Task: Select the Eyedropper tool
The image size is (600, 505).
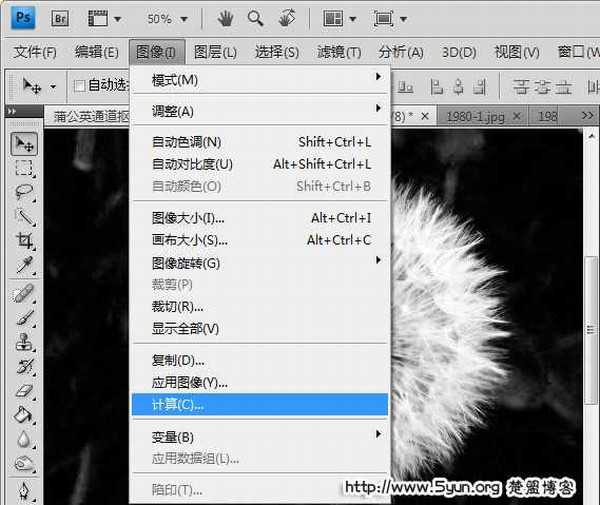Action: (24, 265)
